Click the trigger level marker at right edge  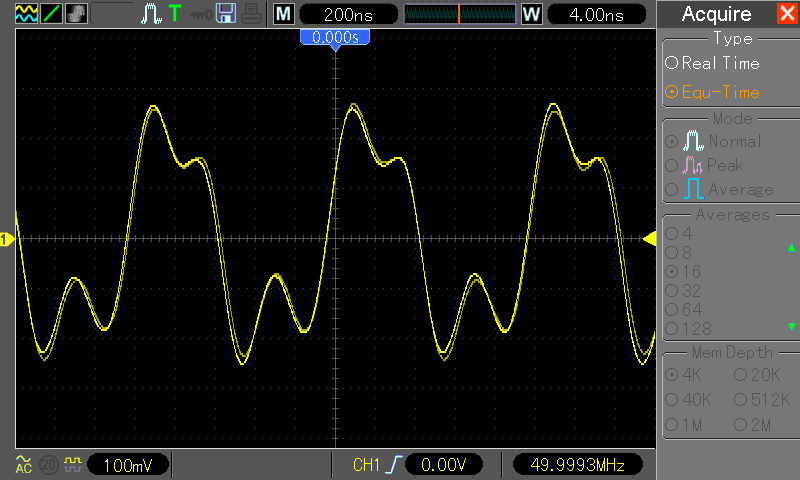[649, 239]
